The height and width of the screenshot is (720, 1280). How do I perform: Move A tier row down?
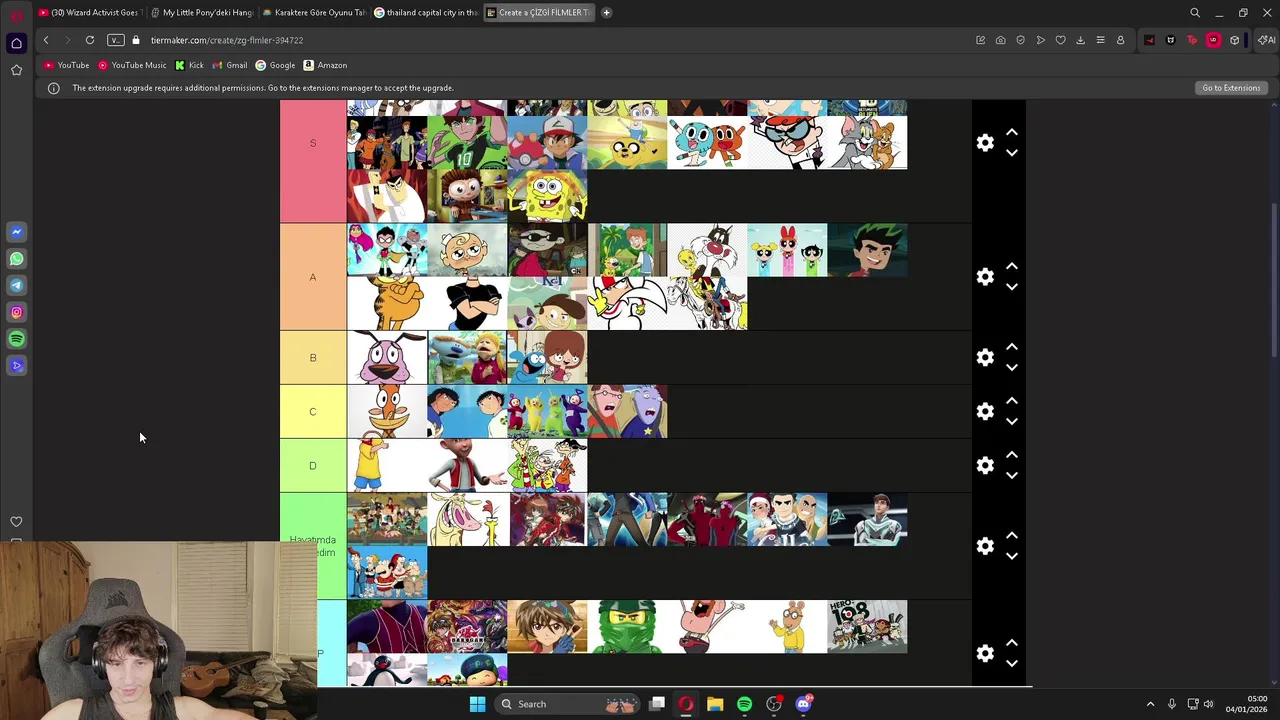point(1012,287)
